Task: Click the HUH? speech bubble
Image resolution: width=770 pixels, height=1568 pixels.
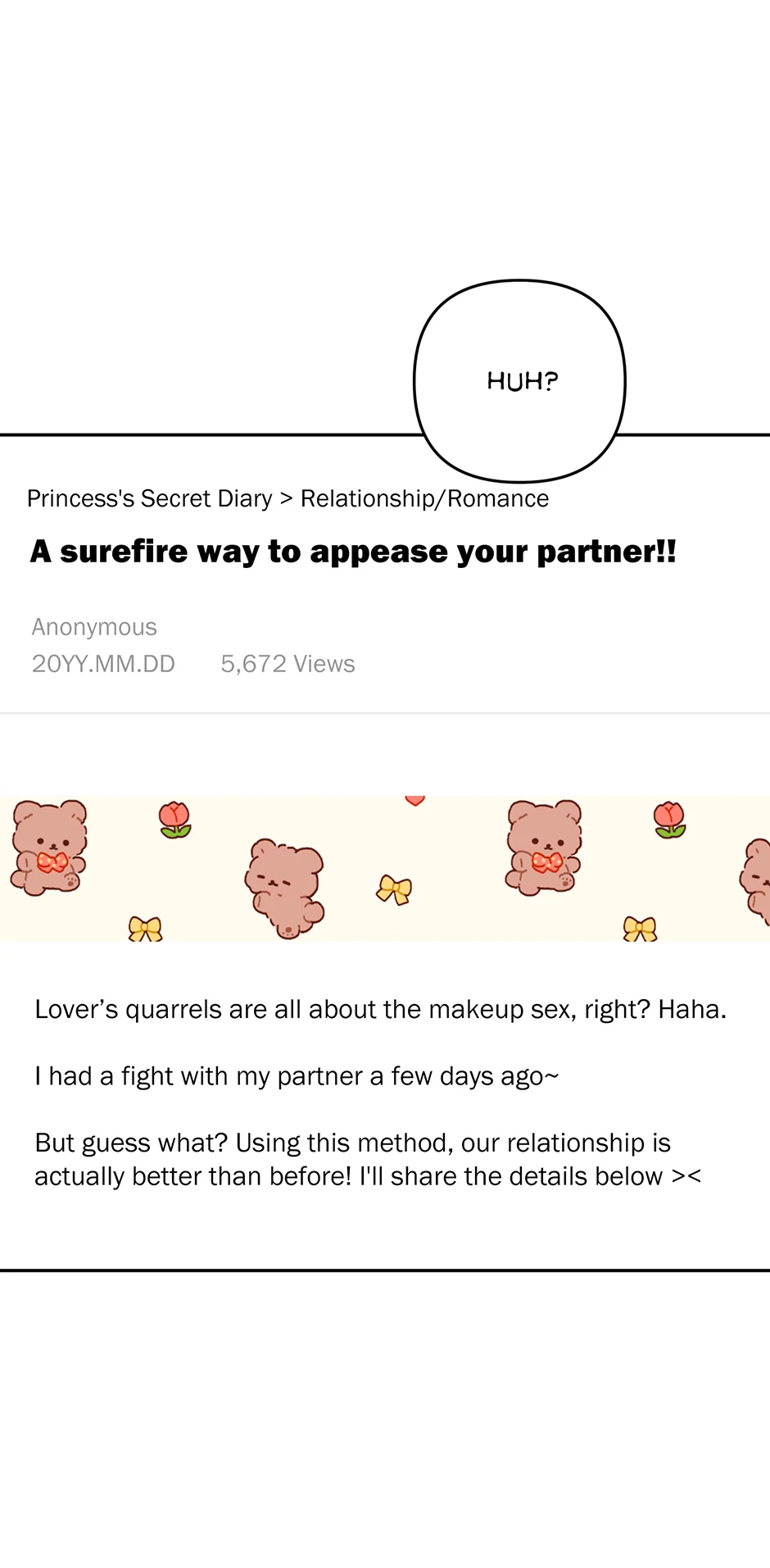Action: click(520, 381)
